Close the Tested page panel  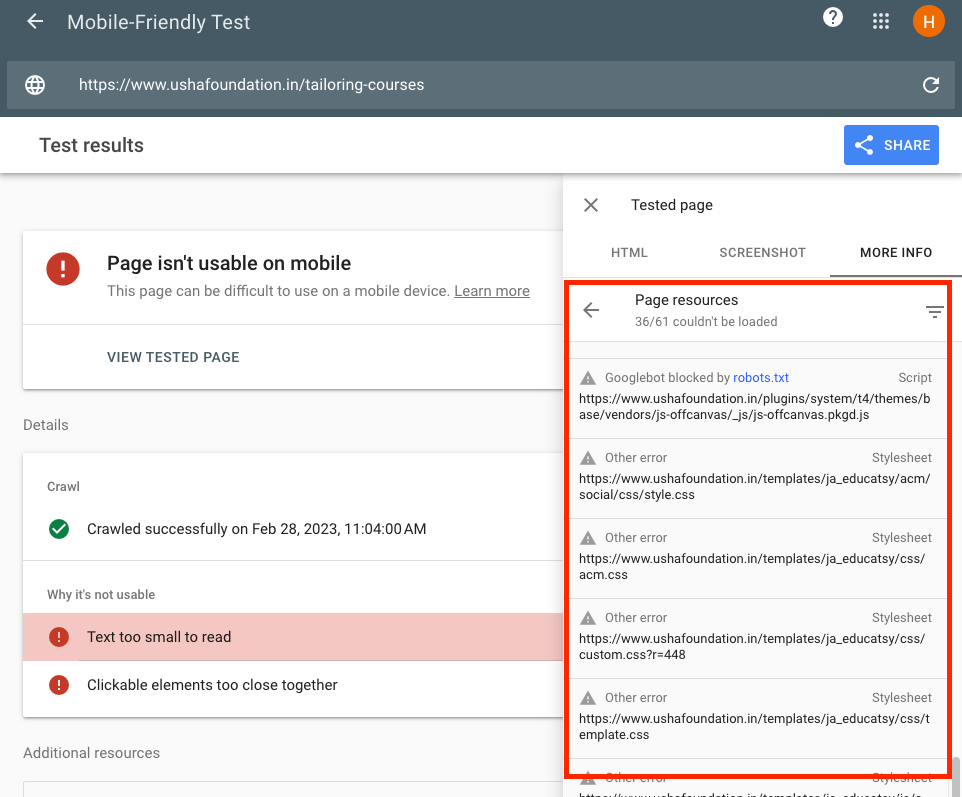pos(591,205)
